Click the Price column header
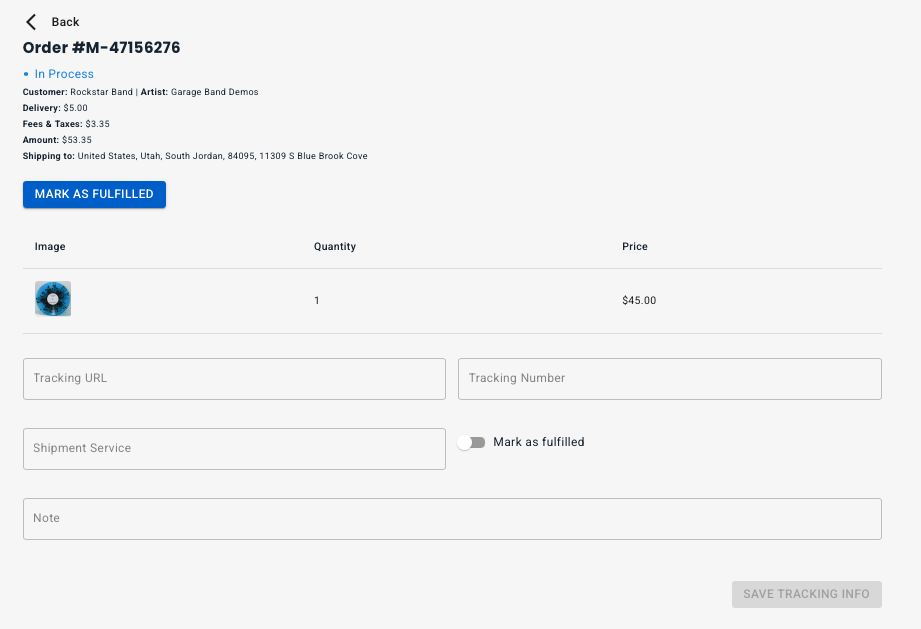921x629 pixels. point(635,246)
